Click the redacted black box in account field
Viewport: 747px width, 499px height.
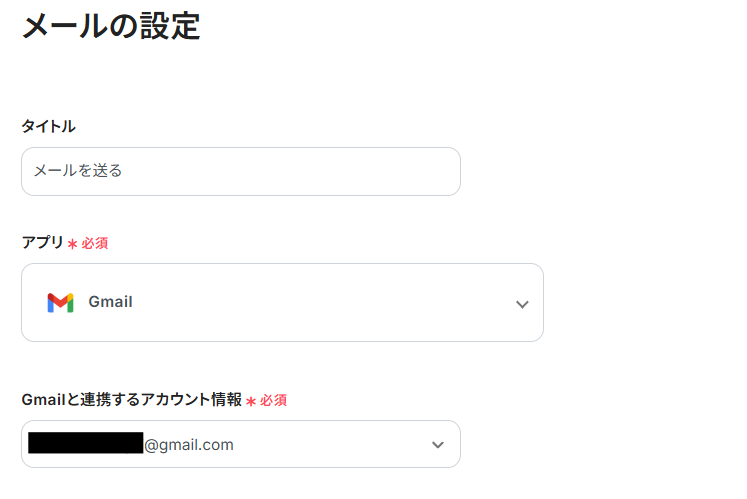pyautogui.click(x=86, y=444)
